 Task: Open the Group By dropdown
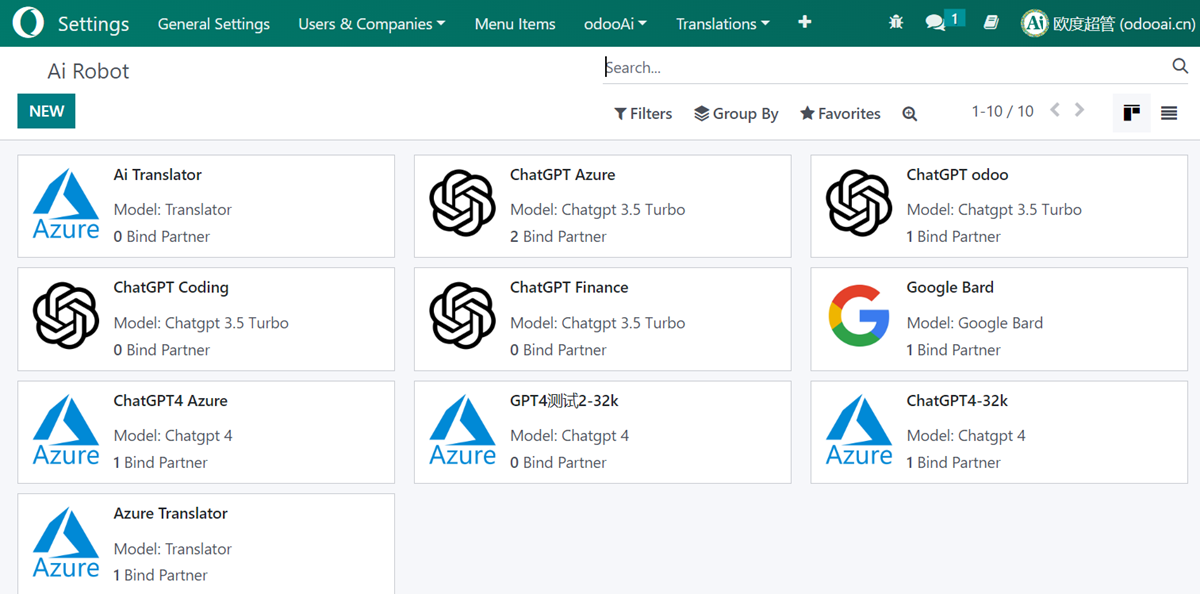coord(736,114)
